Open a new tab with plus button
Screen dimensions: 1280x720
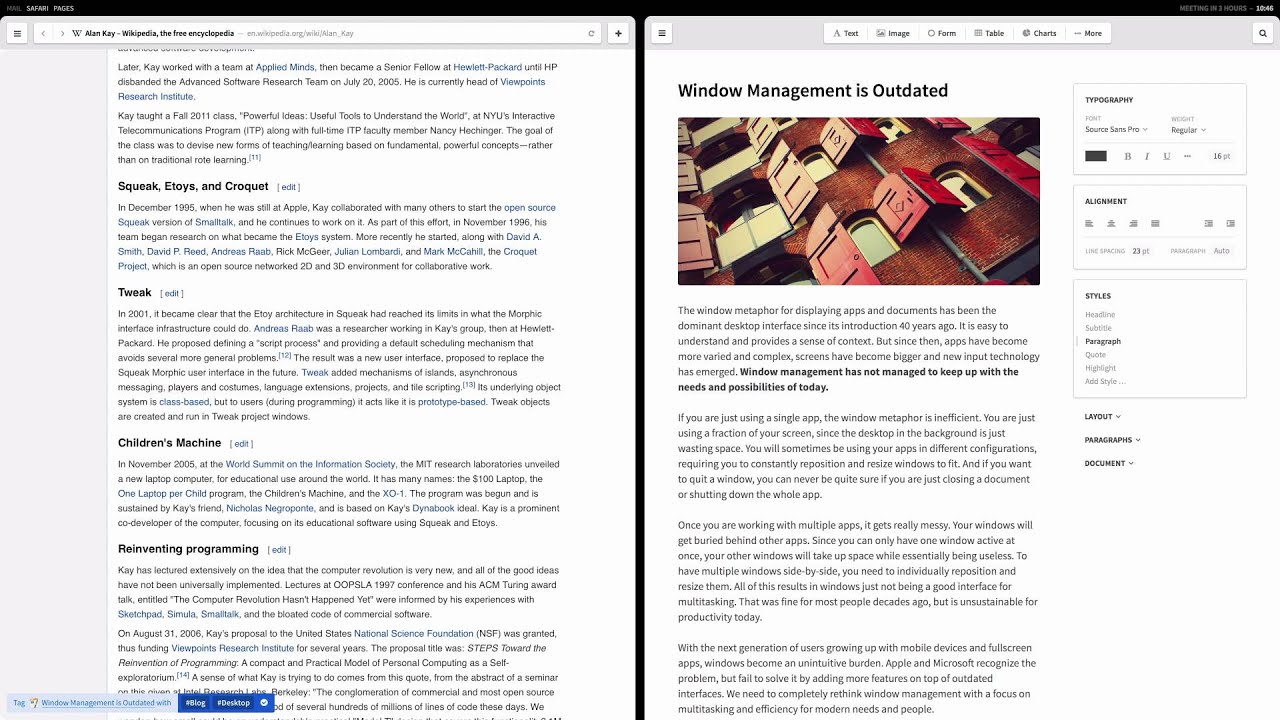tap(618, 33)
